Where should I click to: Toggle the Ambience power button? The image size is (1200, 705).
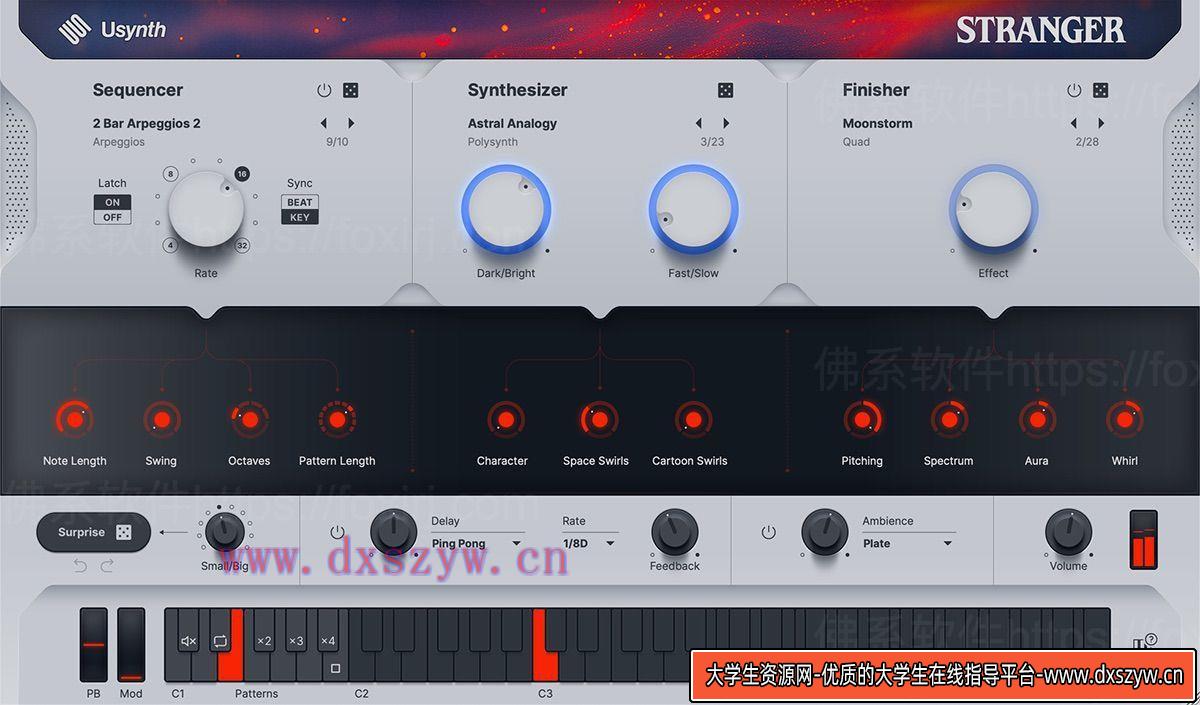coord(768,532)
